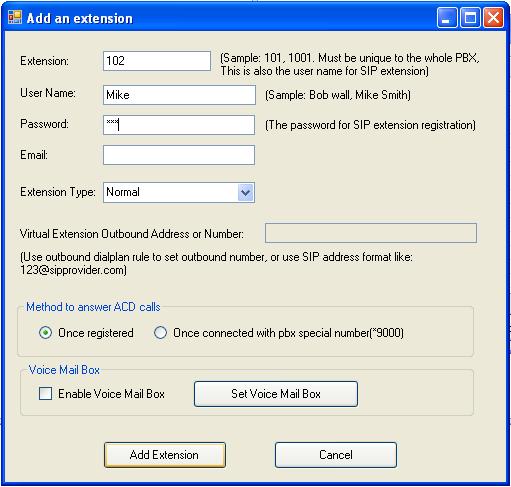Viewport: 511px width, 487px height.
Task: Open Set Voice Mail Box settings
Action: tap(276, 394)
